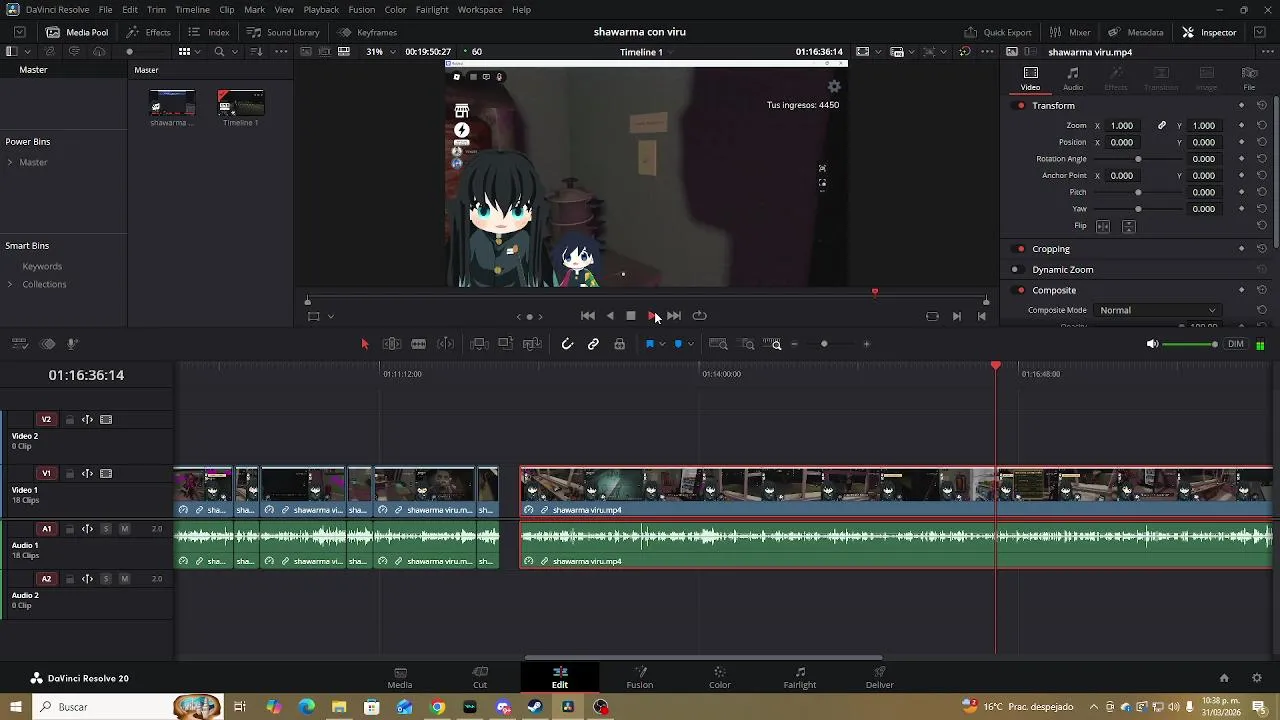
Task: Toggle timeline snapping magnet icon
Action: click(567, 344)
